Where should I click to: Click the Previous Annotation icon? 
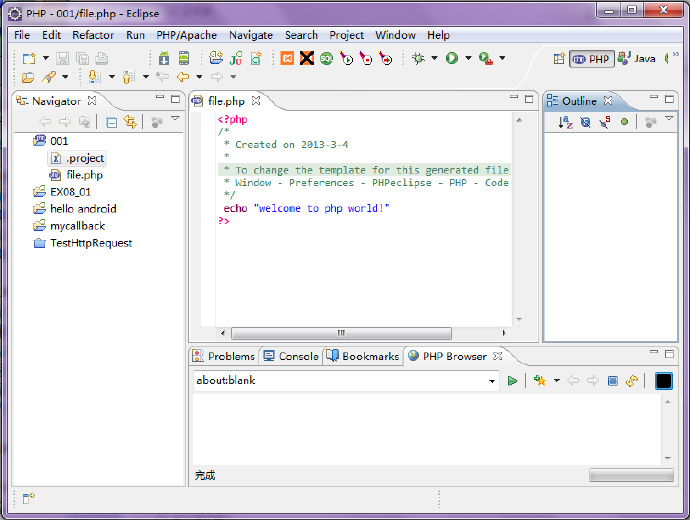[128, 77]
